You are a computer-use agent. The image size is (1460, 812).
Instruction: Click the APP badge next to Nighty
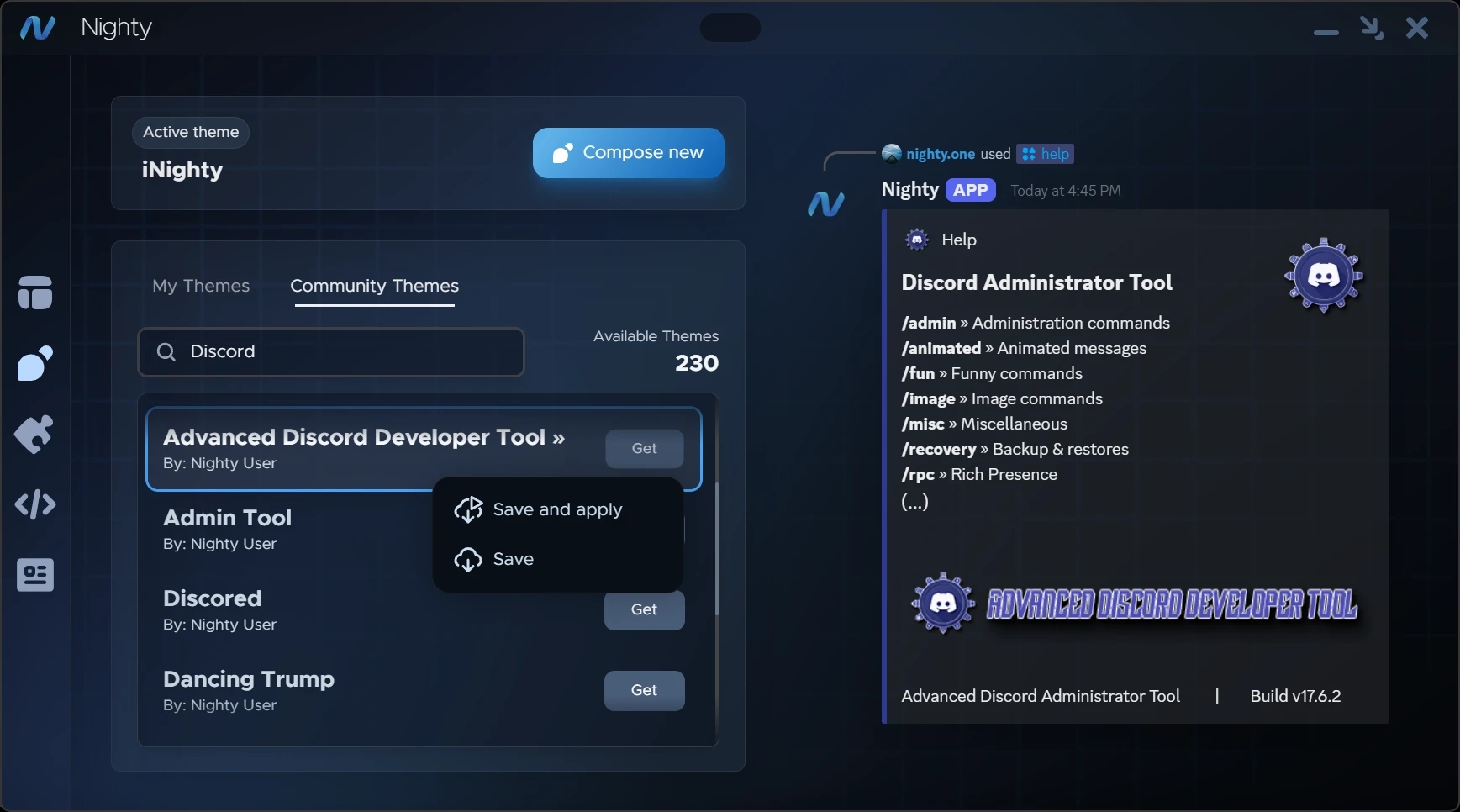(x=971, y=190)
